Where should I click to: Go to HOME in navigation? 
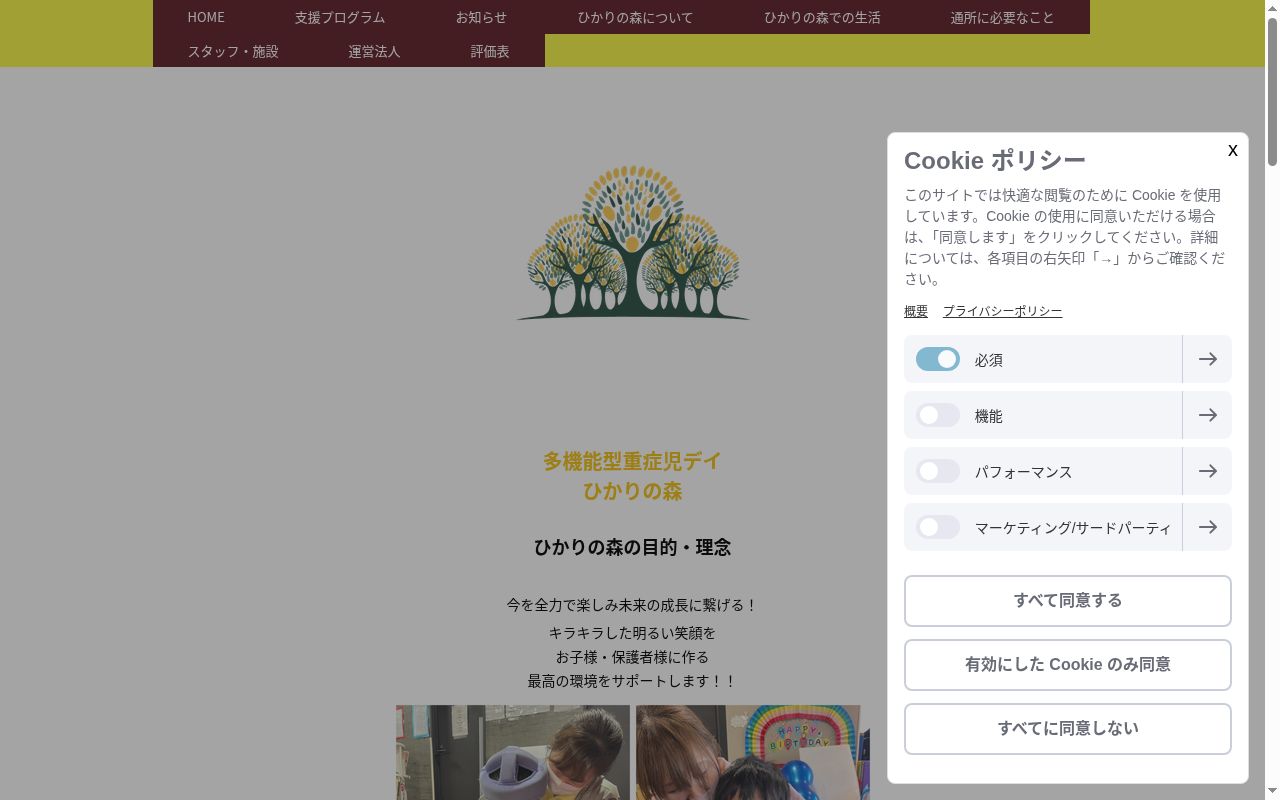tap(206, 17)
